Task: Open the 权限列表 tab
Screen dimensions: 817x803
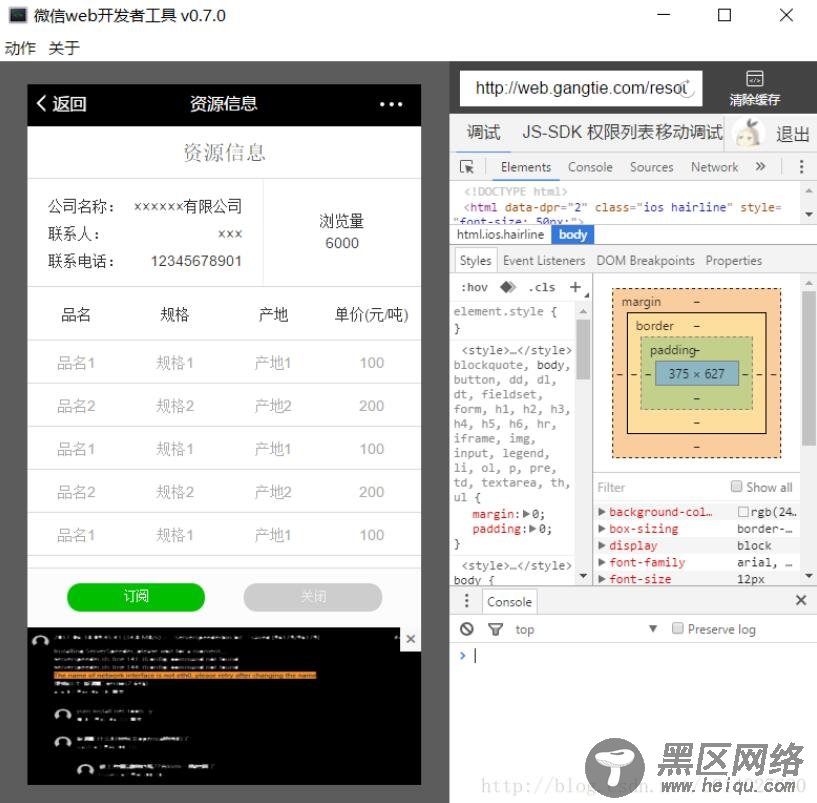Action: [621, 132]
